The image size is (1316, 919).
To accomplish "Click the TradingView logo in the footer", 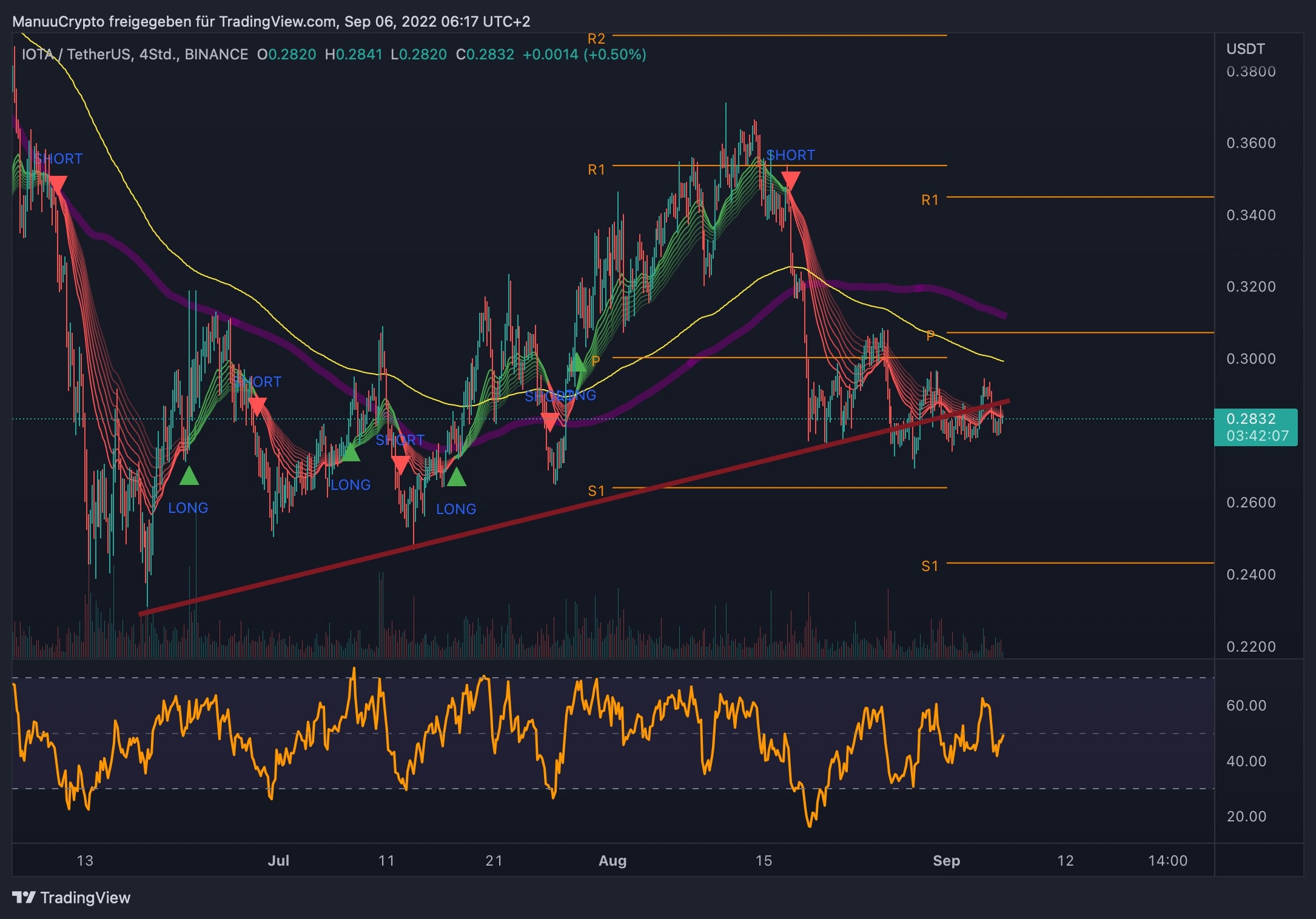I will point(71,898).
